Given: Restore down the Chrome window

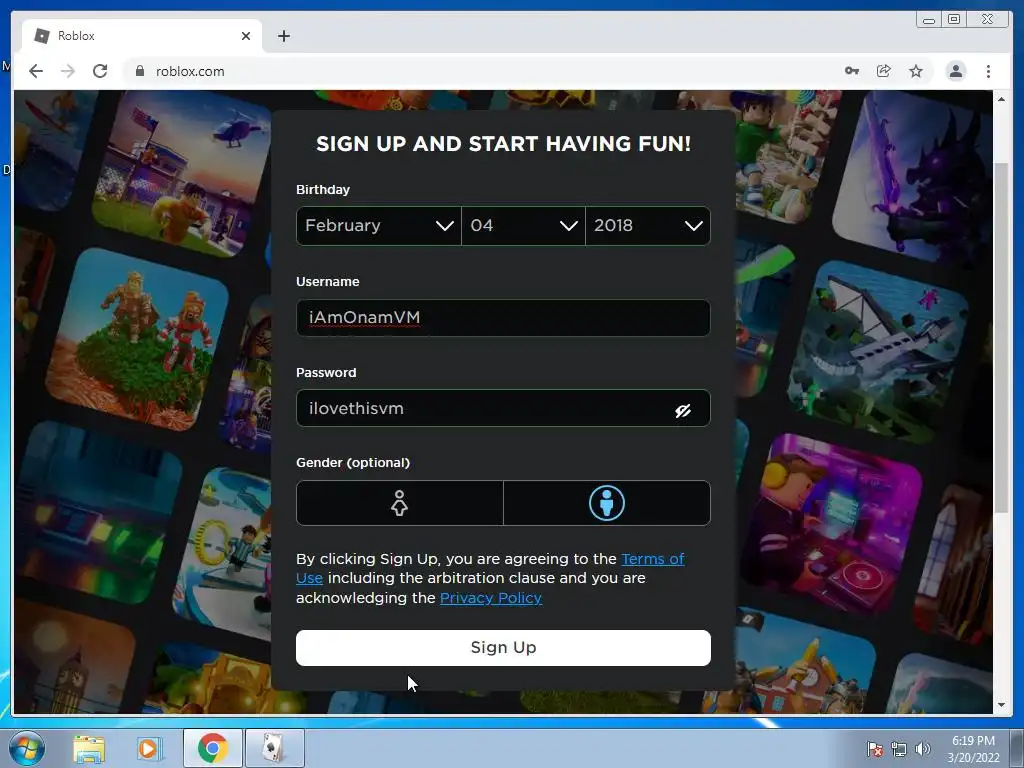Looking at the screenshot, I should pyautogui.click(x=954, y=20).
